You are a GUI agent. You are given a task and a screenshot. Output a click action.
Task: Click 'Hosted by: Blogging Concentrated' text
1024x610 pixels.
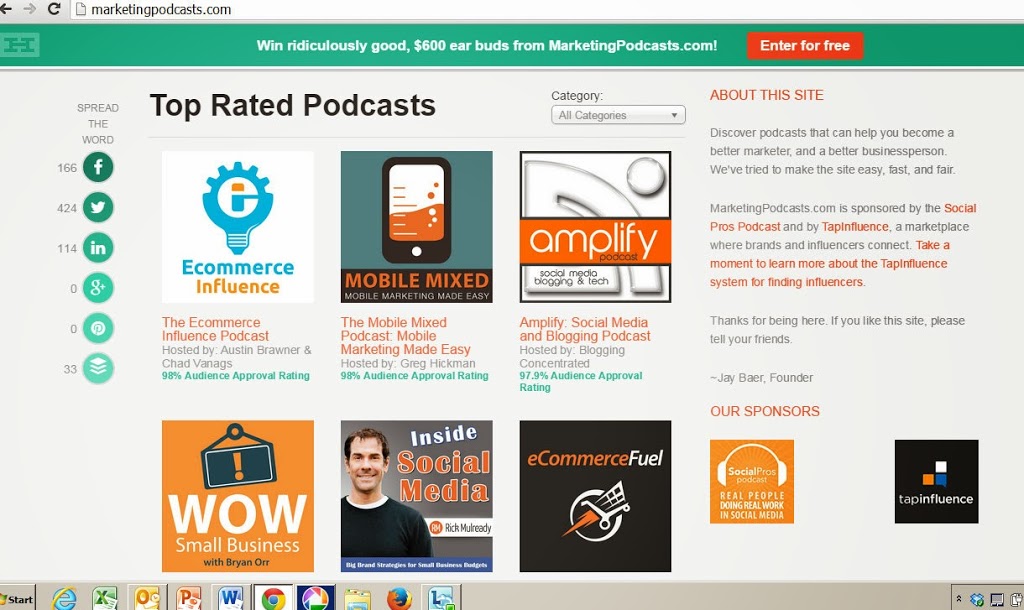(572, 357)
